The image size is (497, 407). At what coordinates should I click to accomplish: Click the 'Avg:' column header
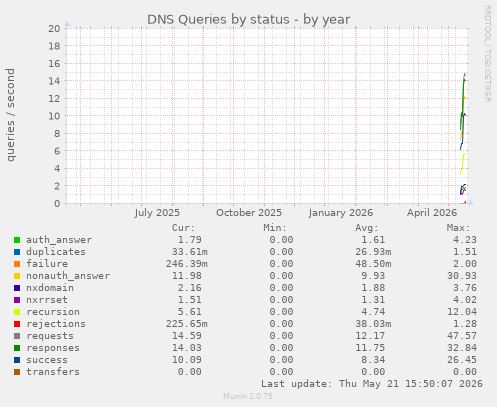[x=367, y=228]
